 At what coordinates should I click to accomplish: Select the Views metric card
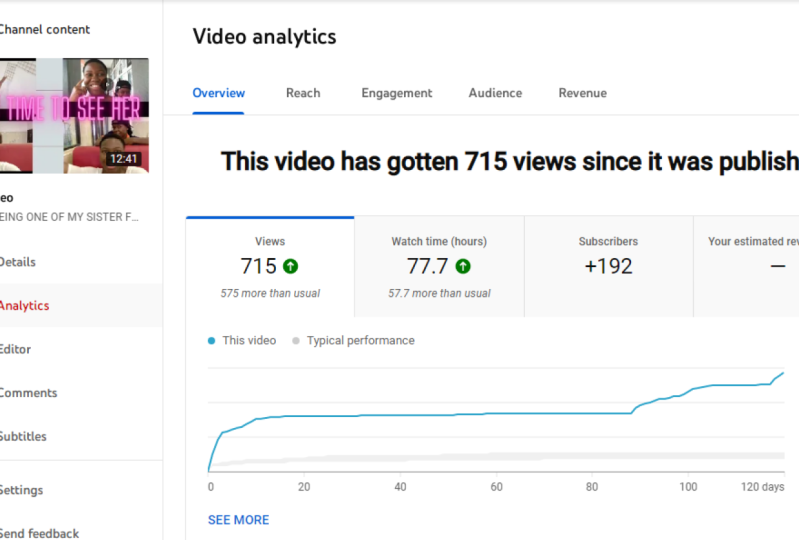tap(270, 267)
